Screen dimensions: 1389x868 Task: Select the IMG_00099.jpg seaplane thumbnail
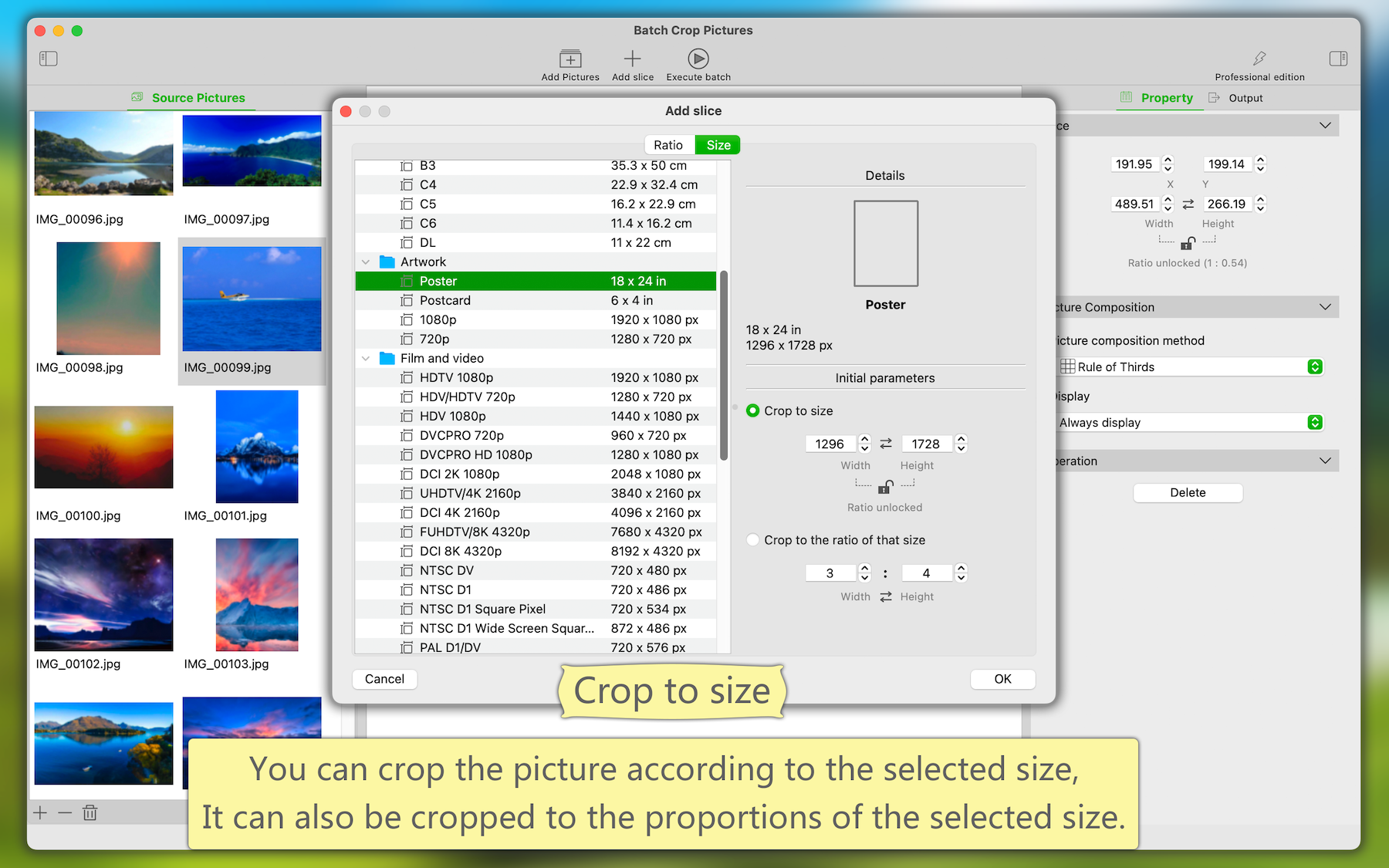tap(252, 299)
